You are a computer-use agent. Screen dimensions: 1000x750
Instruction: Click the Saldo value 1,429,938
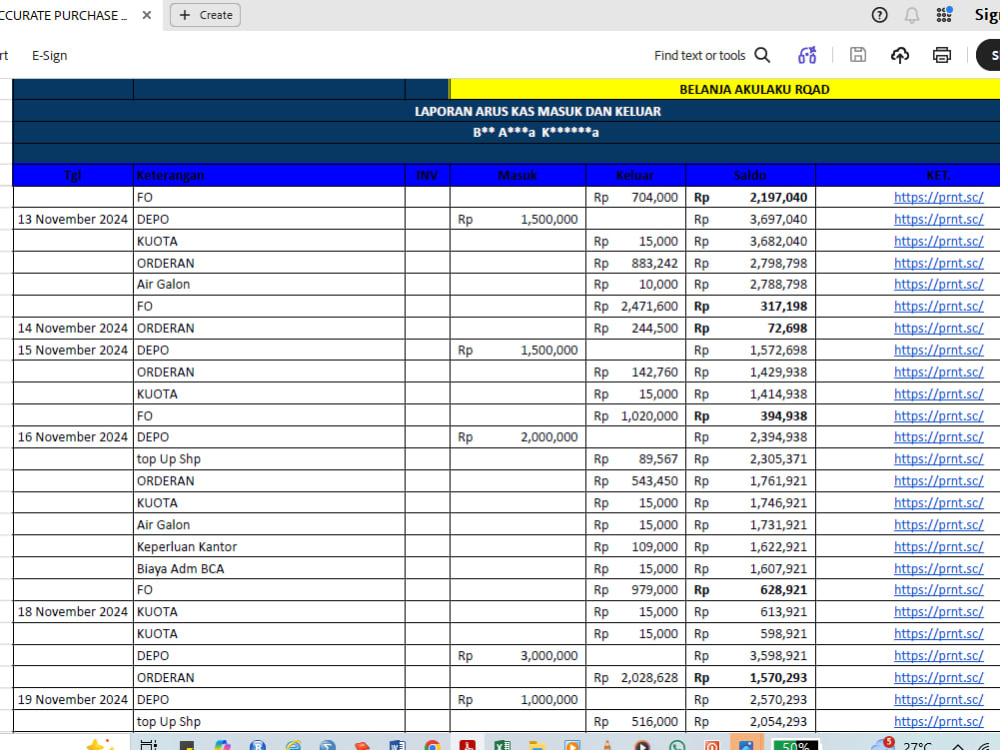(x=778, y=372)
